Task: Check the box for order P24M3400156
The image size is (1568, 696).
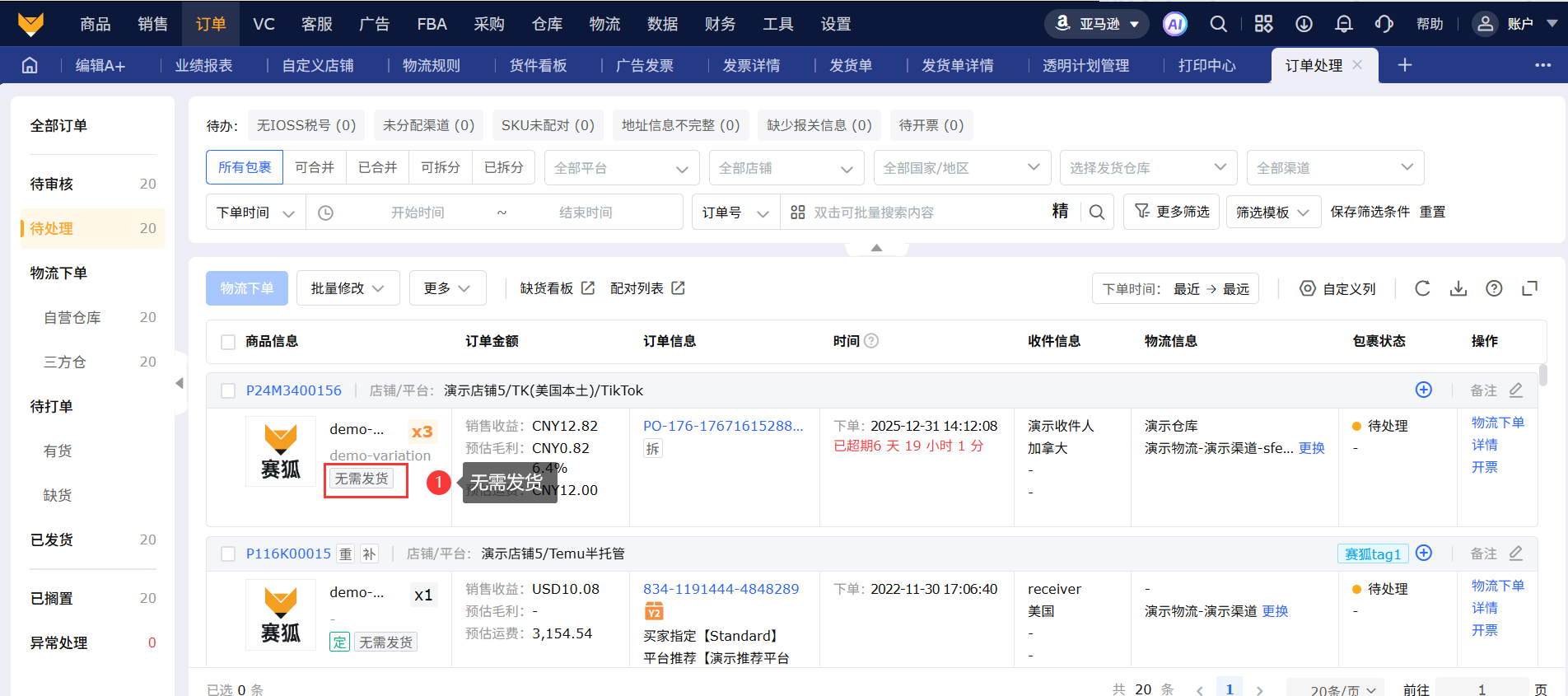Action: [x=228, y=390]
